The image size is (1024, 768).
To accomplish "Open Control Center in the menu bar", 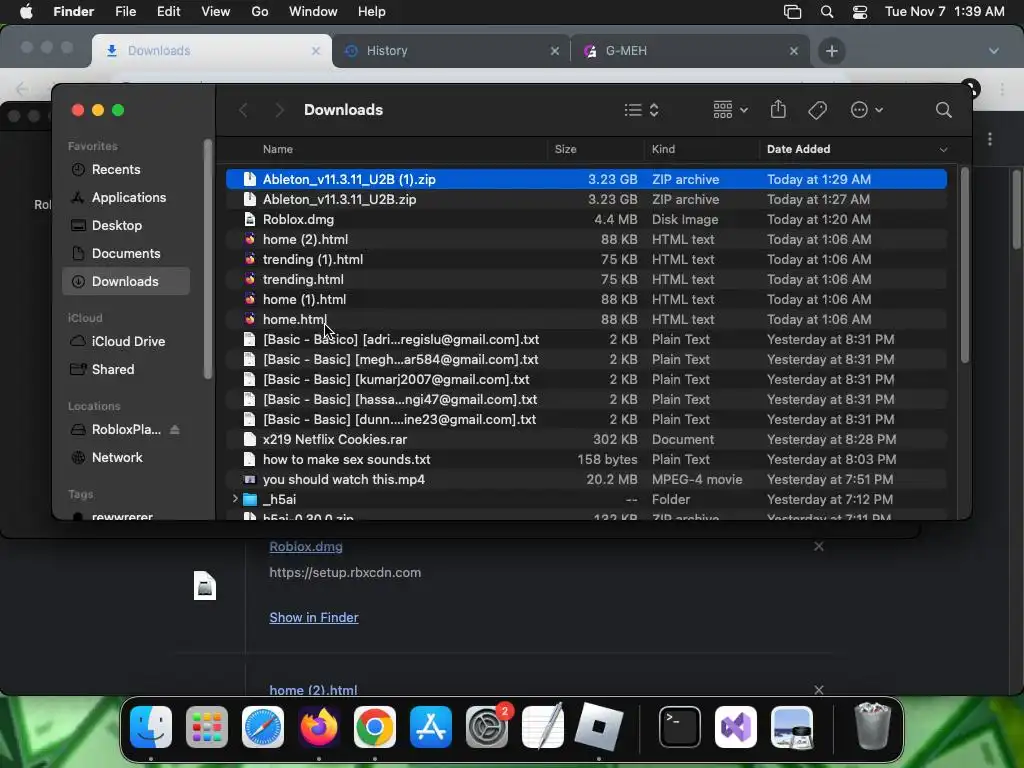I will point(859,12).
